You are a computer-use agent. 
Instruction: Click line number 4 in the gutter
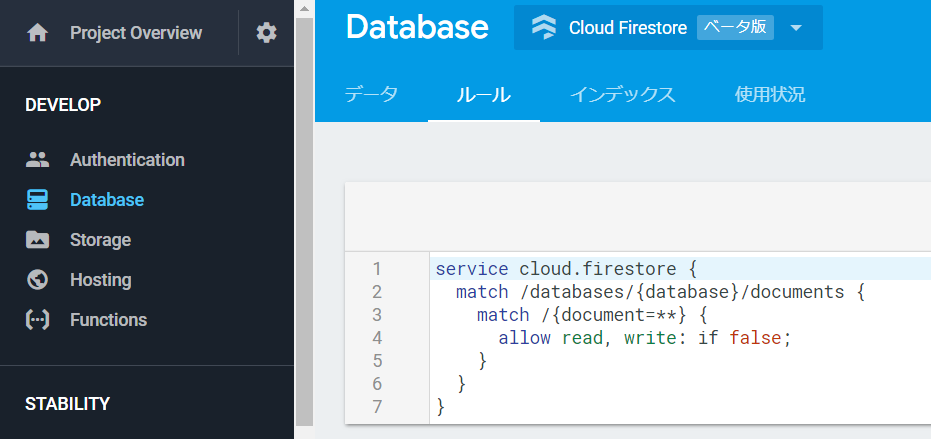(376, 338)
